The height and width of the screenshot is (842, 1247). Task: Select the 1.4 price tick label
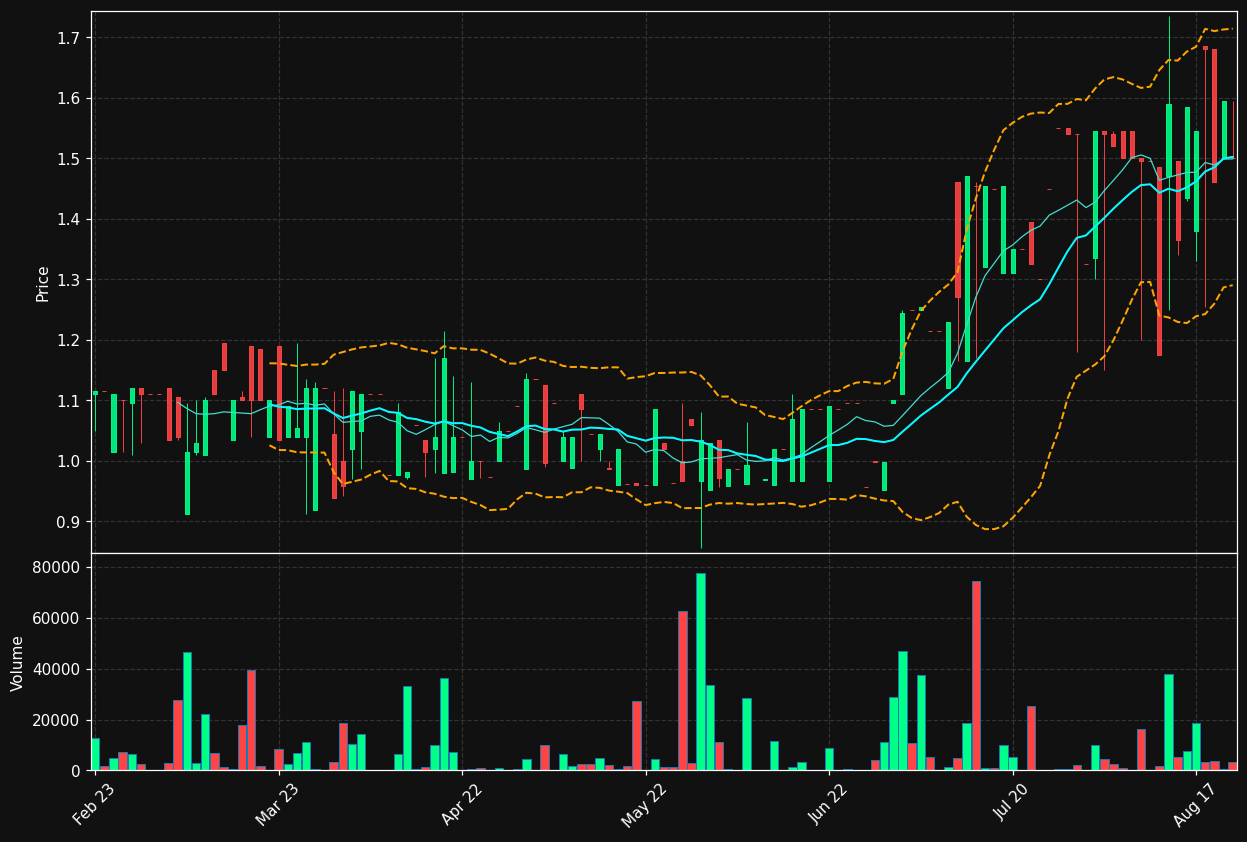point(70,220)
